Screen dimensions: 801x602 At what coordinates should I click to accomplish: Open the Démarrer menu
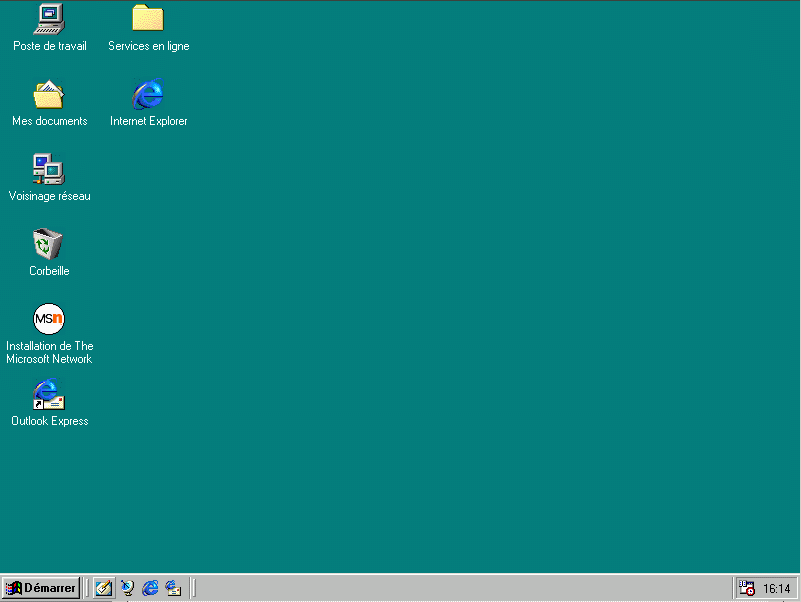coord(40,588)
